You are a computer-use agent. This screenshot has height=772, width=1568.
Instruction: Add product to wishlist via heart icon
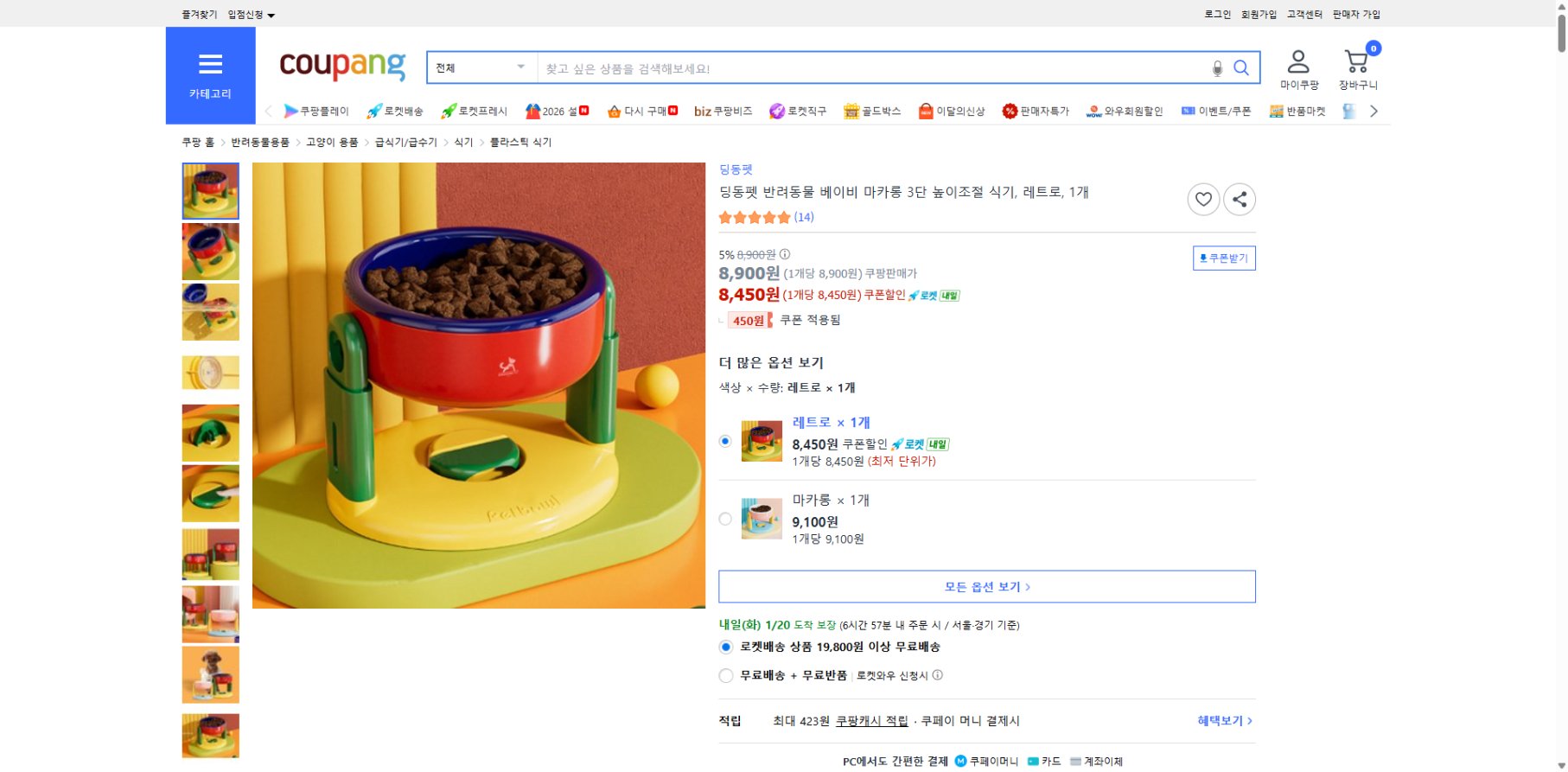point(1203,199)
